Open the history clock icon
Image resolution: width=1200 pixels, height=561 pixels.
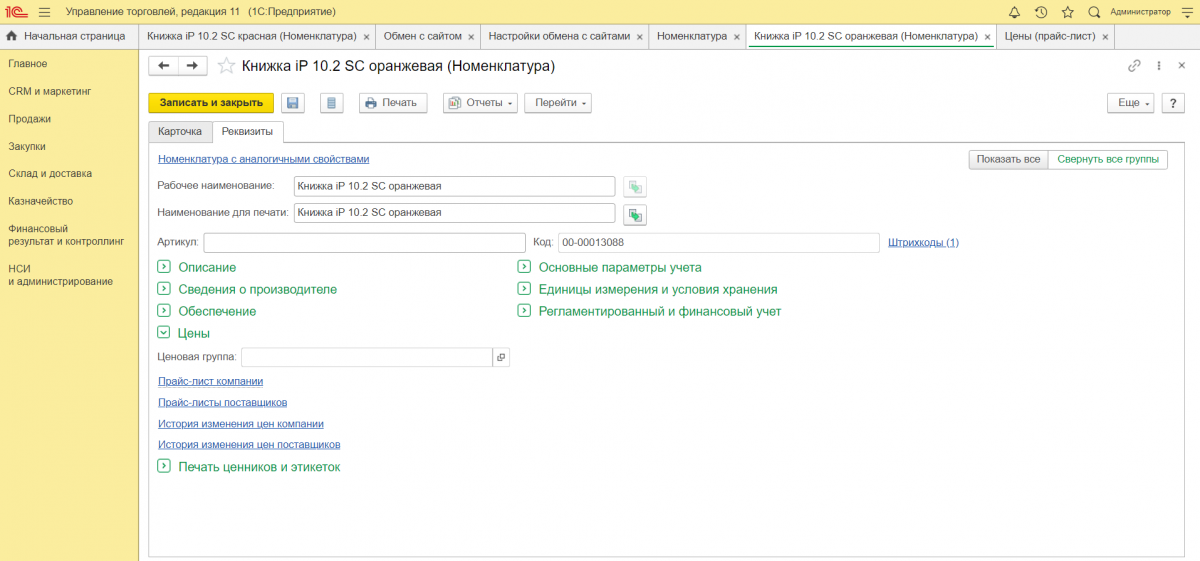coord(1041,12)
